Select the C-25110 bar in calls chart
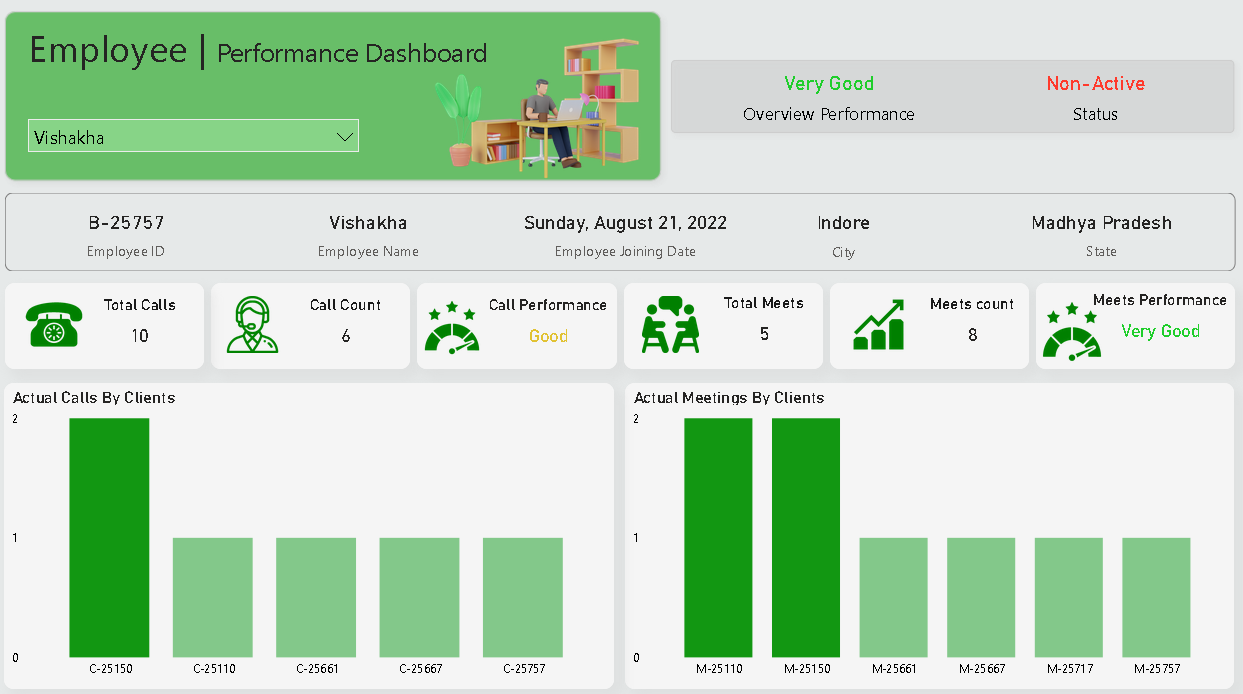The height and width of the screenshot is (694, 1243). coord(213,597)
